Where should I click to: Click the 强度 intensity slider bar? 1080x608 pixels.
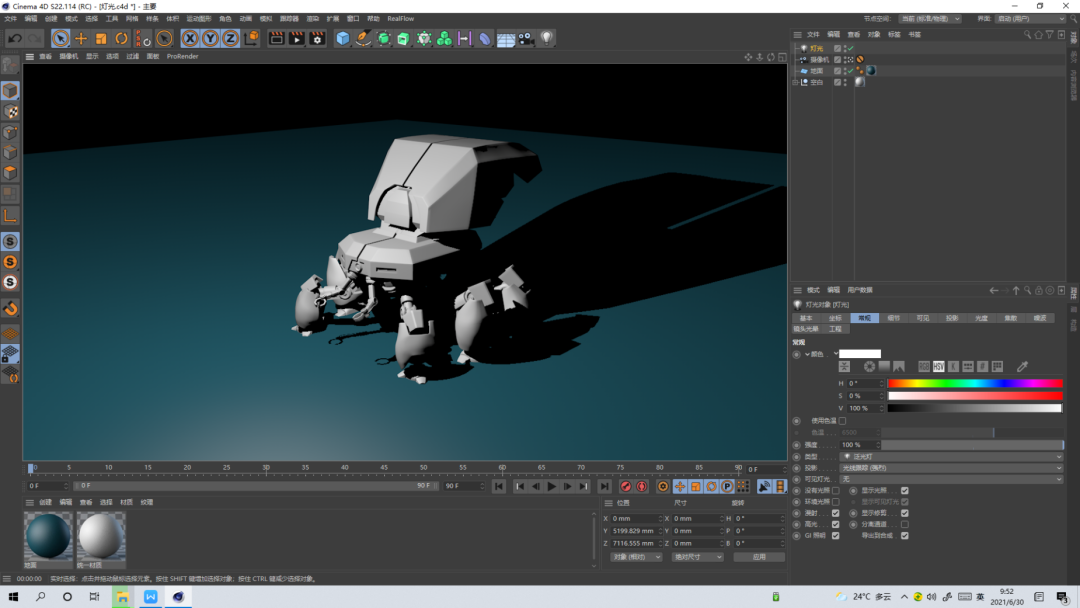pyautogui.click(x=973, y=445)
